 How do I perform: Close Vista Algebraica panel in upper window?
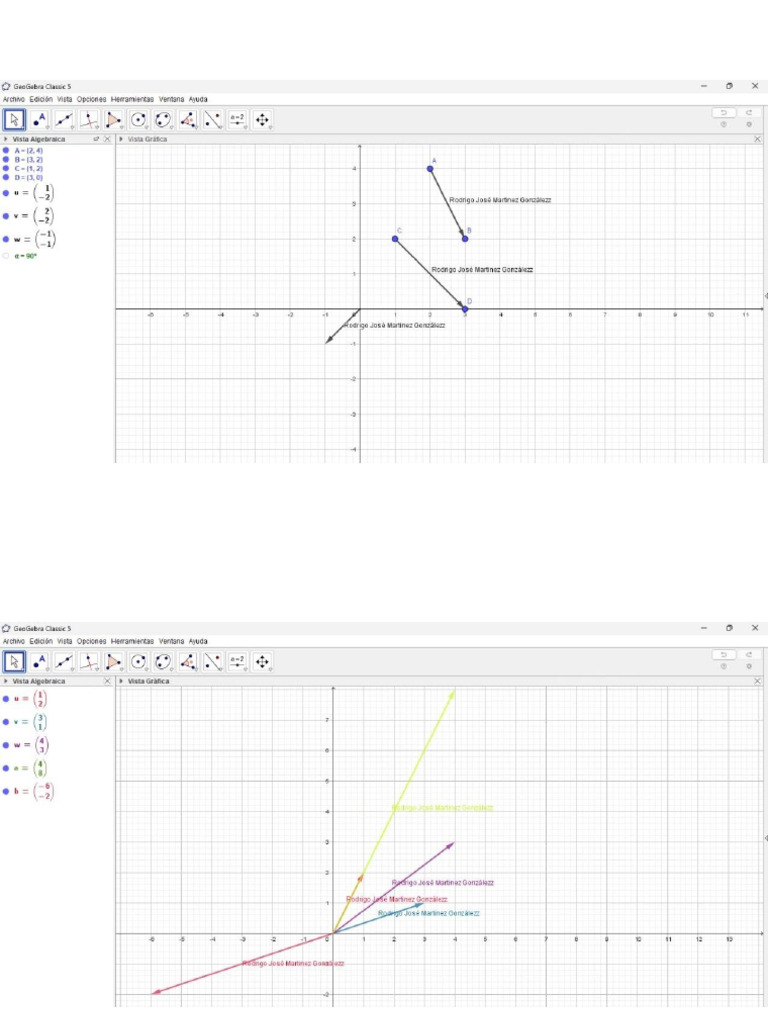tap(108, 139)
